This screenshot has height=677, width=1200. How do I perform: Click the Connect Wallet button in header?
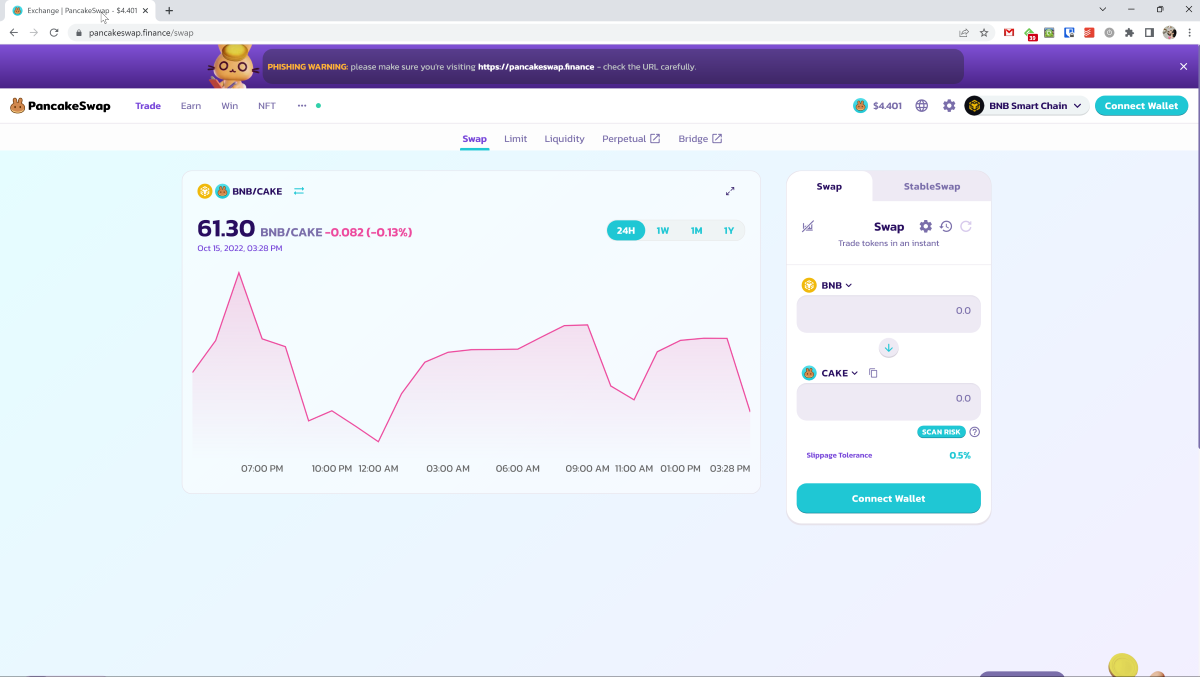click(1142, 106)
